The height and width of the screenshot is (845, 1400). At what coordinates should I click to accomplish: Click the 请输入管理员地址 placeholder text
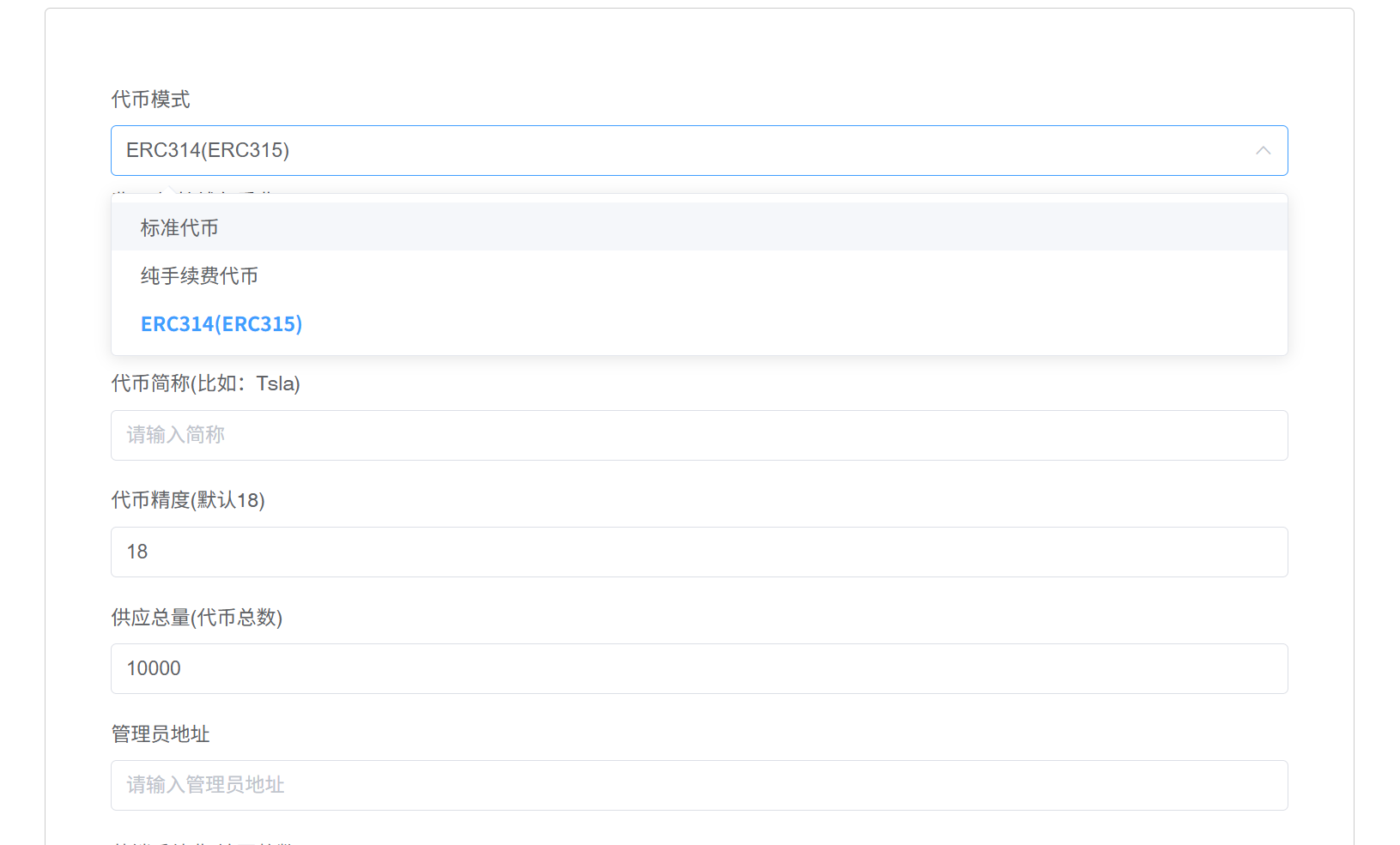[x=206, y=785]
